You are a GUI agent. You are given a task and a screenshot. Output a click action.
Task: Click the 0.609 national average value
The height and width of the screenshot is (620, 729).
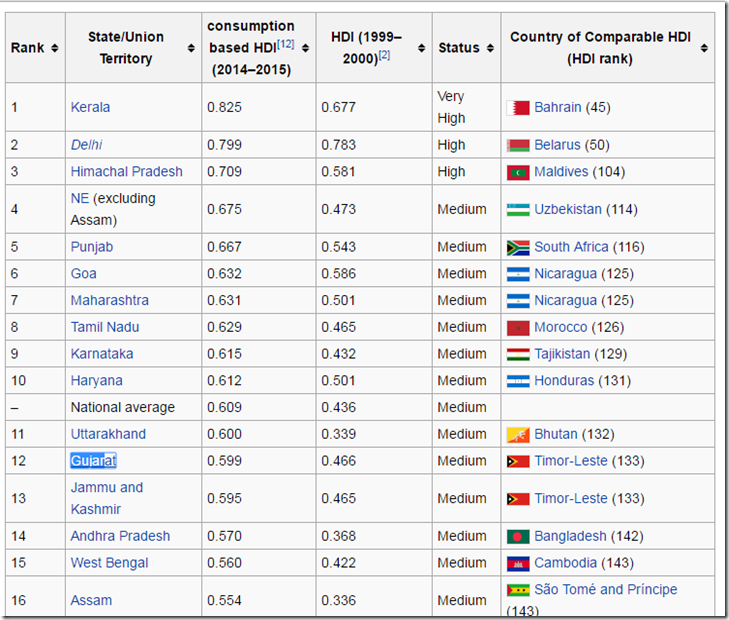click(225, 408)
